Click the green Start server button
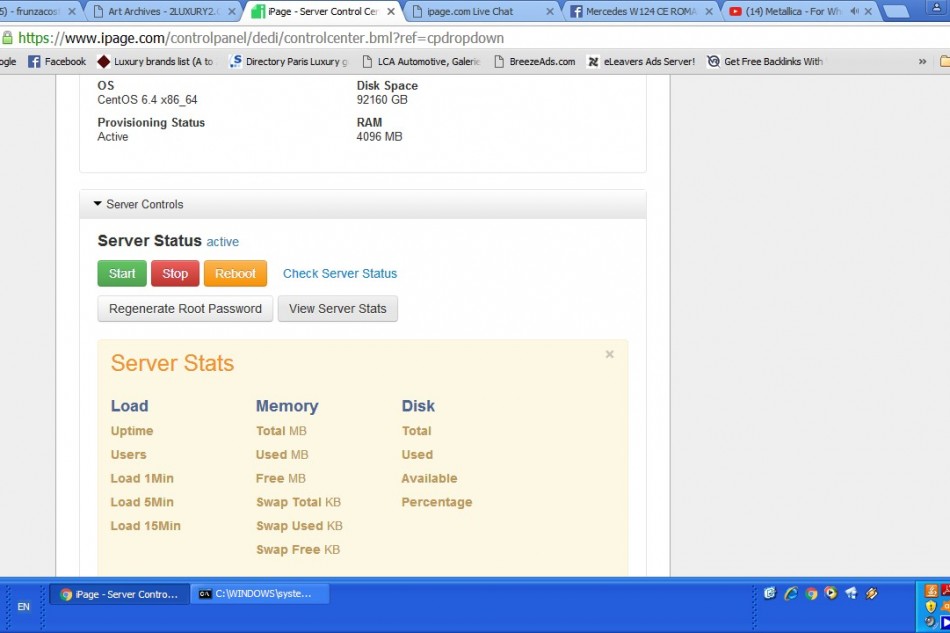This screenshot has width=950, height=633. pyautogui.click(x=122, y=273)
